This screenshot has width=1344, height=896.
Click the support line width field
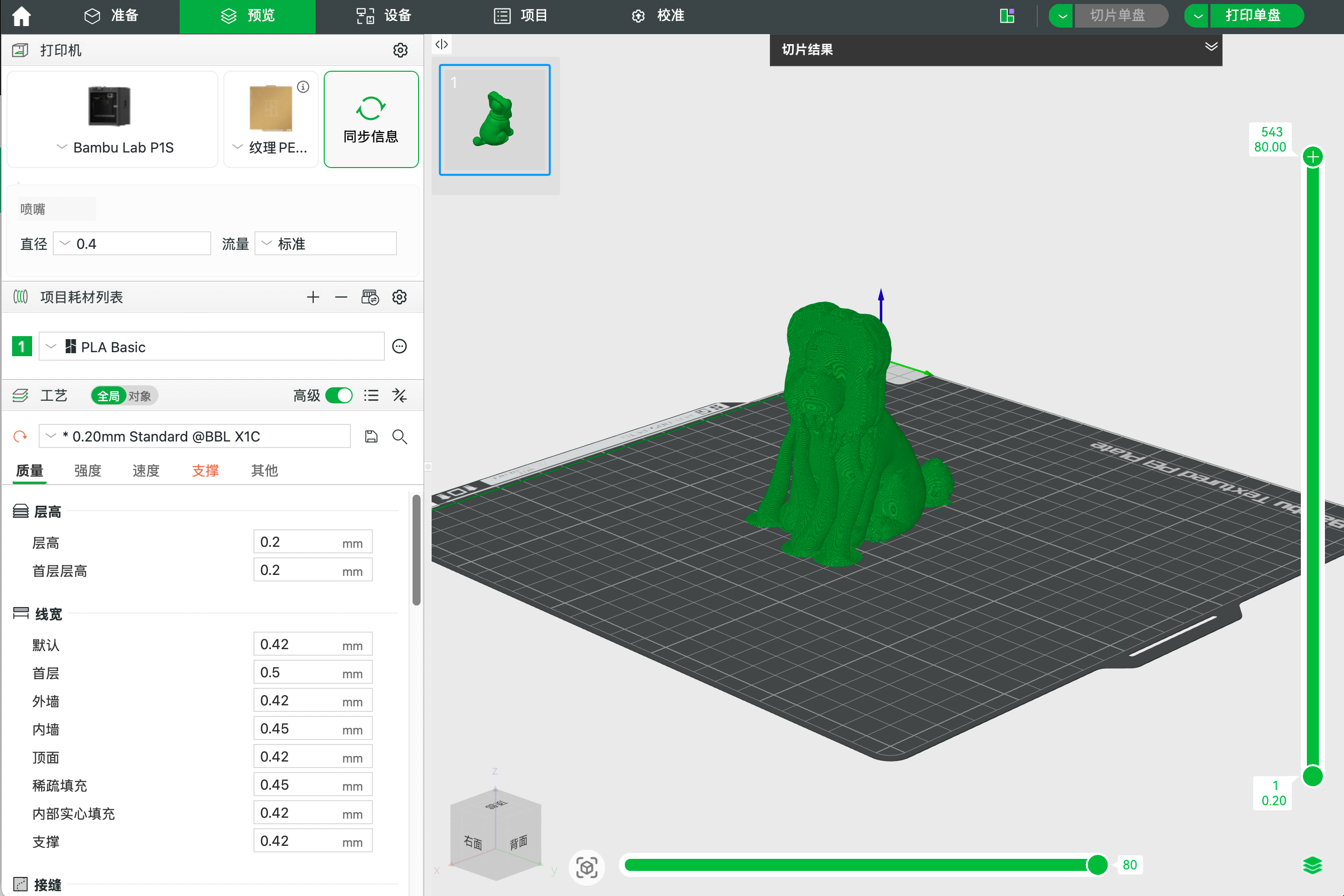313,841
